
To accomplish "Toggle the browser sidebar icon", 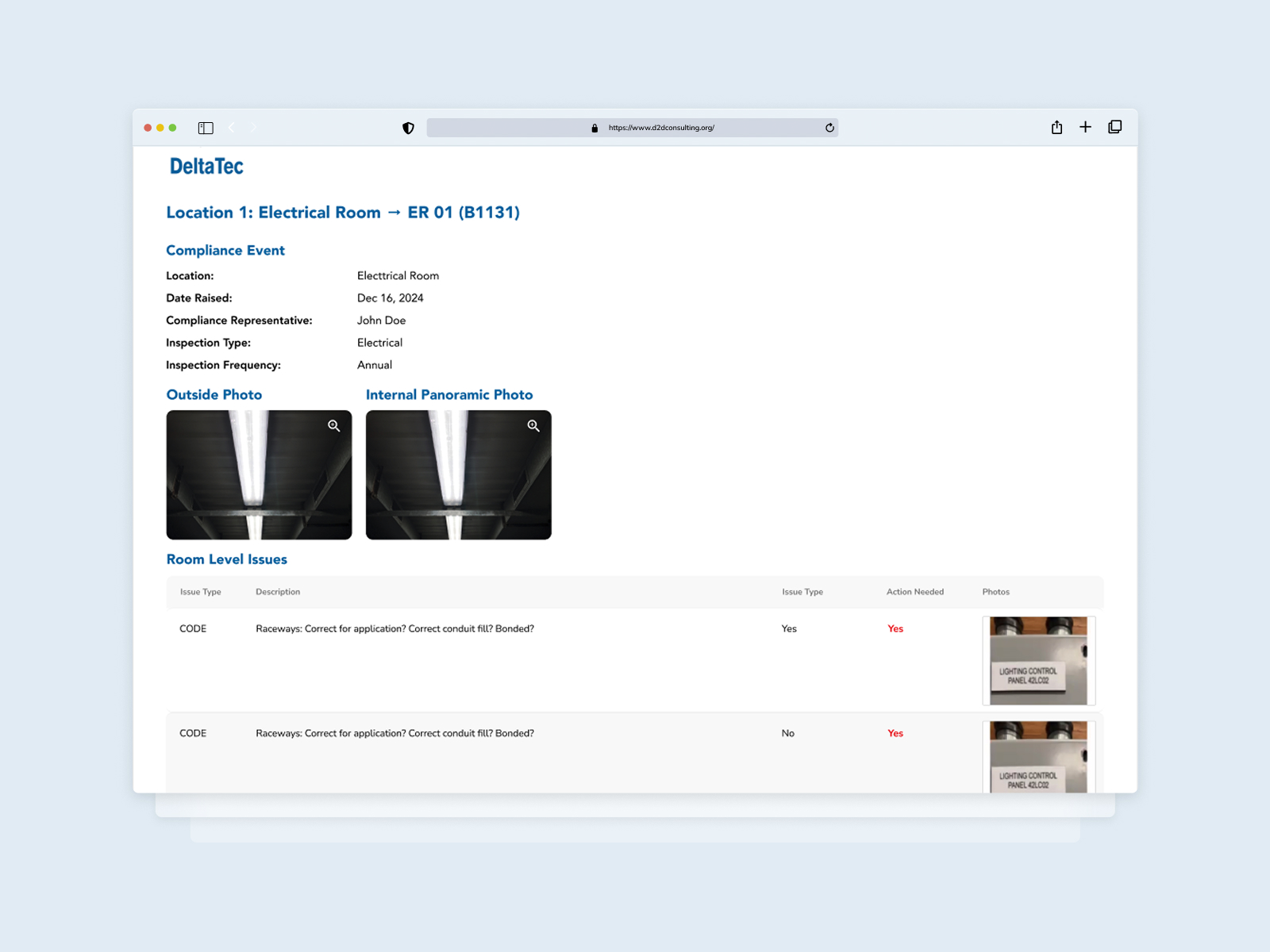I will click(205, 127).
